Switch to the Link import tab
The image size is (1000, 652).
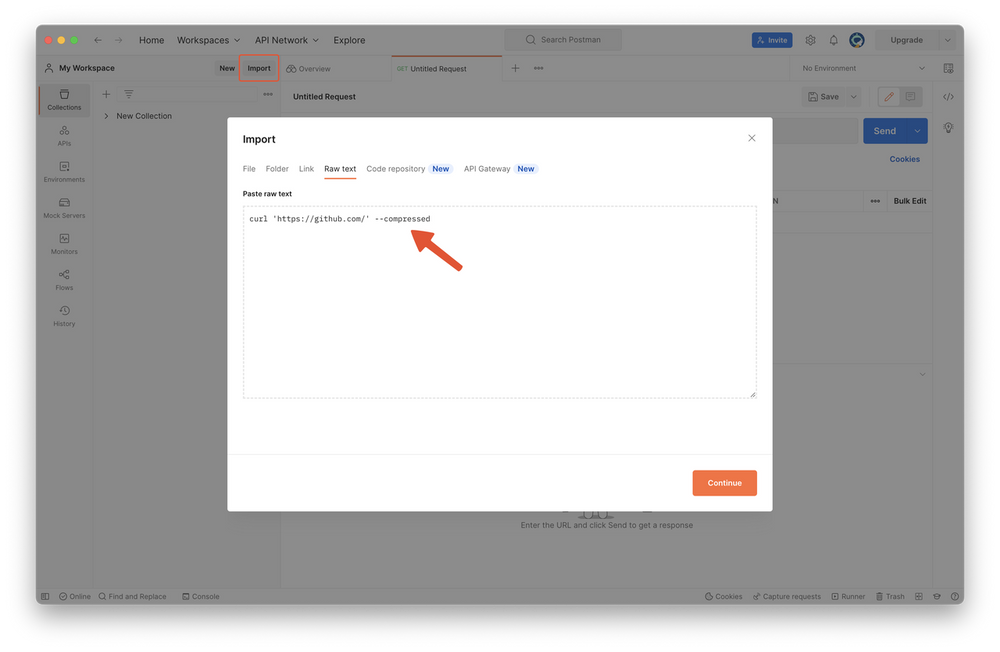[x=306, y=169]
